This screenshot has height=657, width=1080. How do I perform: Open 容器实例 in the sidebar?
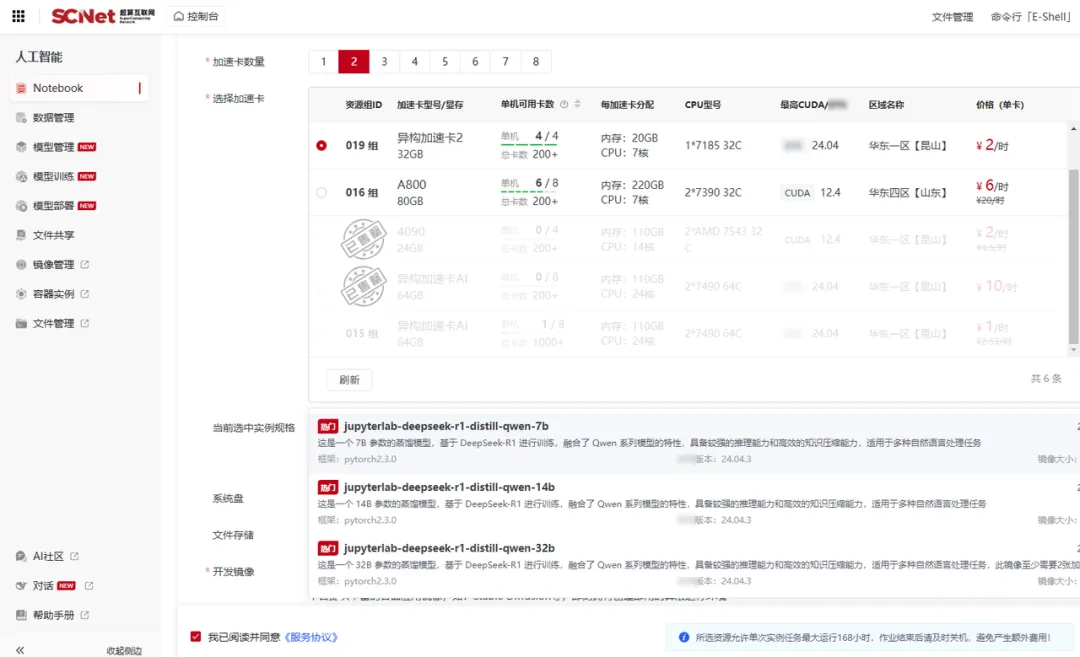[53, 294]
